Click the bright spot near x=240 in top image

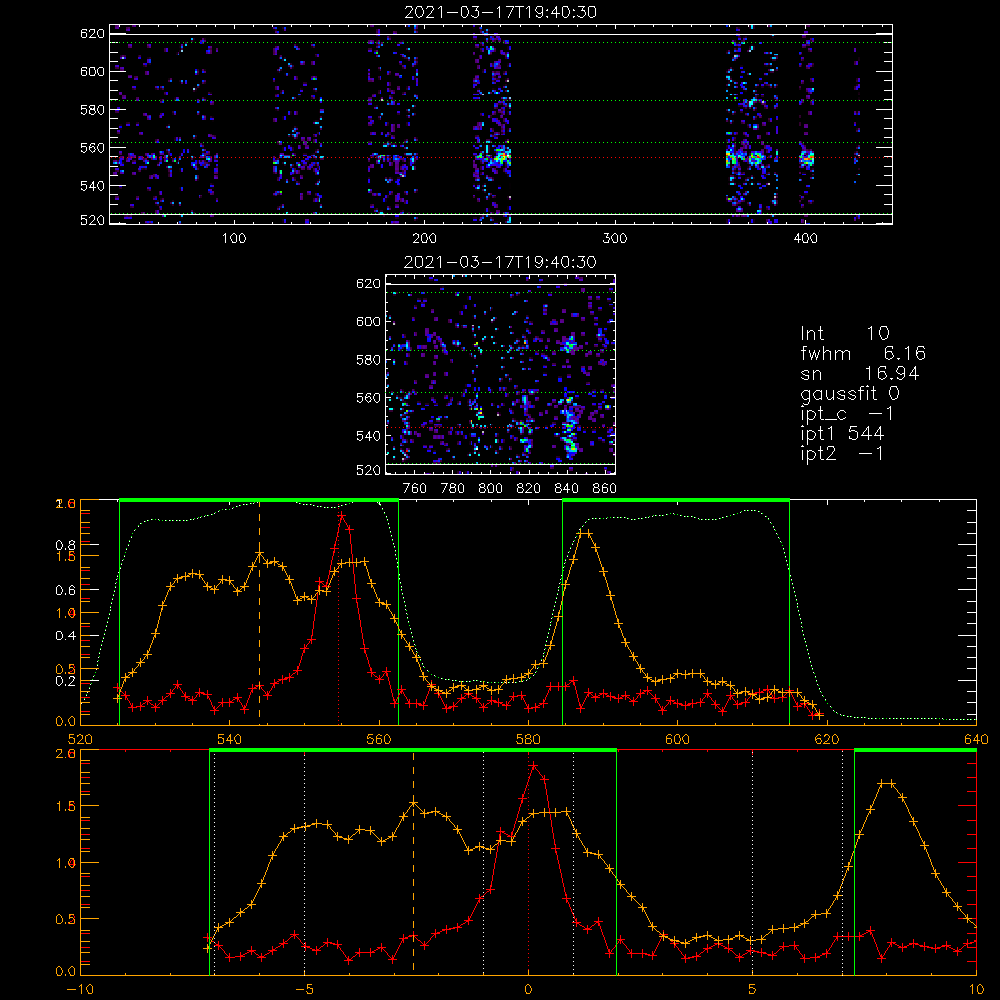pyautogui.click(x=499, y=156)
